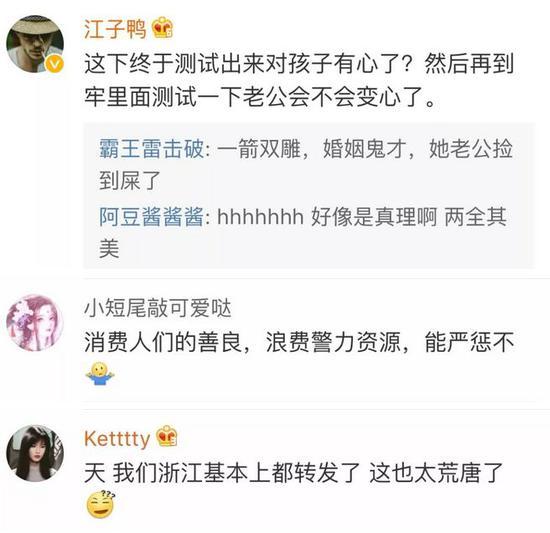Screen dimensions: 550x533
Task: Tap the crown membership badge beside Ketttty
Action: coord(167,437)
